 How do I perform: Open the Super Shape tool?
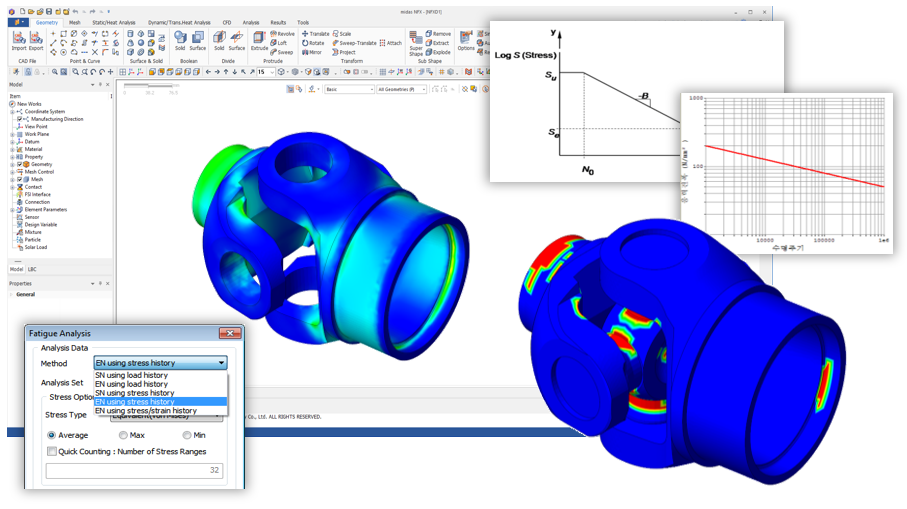click(x=416, y=43)
